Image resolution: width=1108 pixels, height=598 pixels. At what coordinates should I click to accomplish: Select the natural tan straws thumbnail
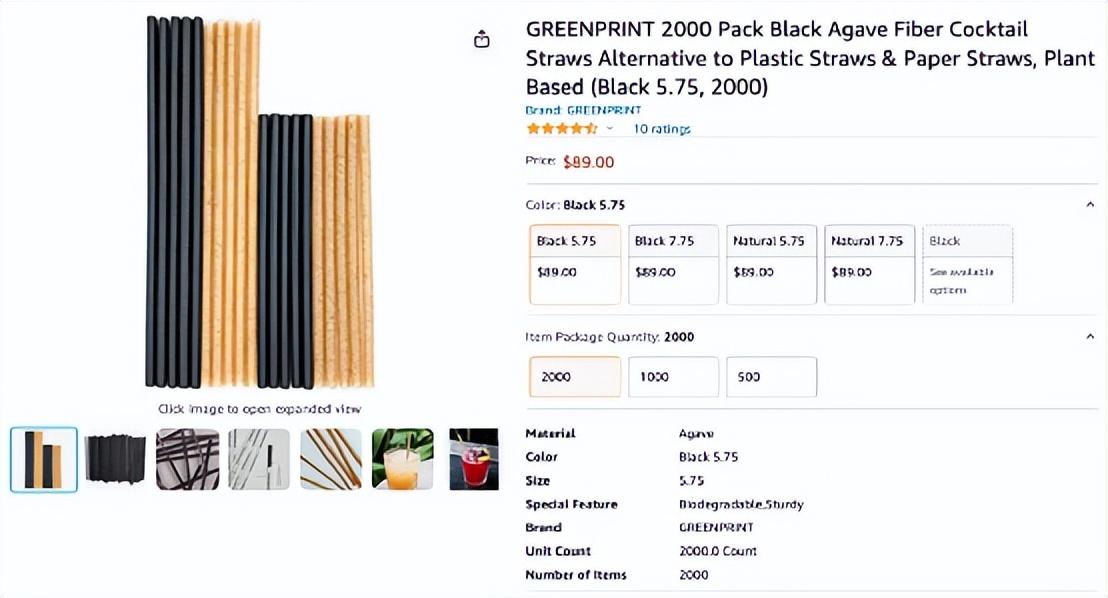click(x=331, y=460)
